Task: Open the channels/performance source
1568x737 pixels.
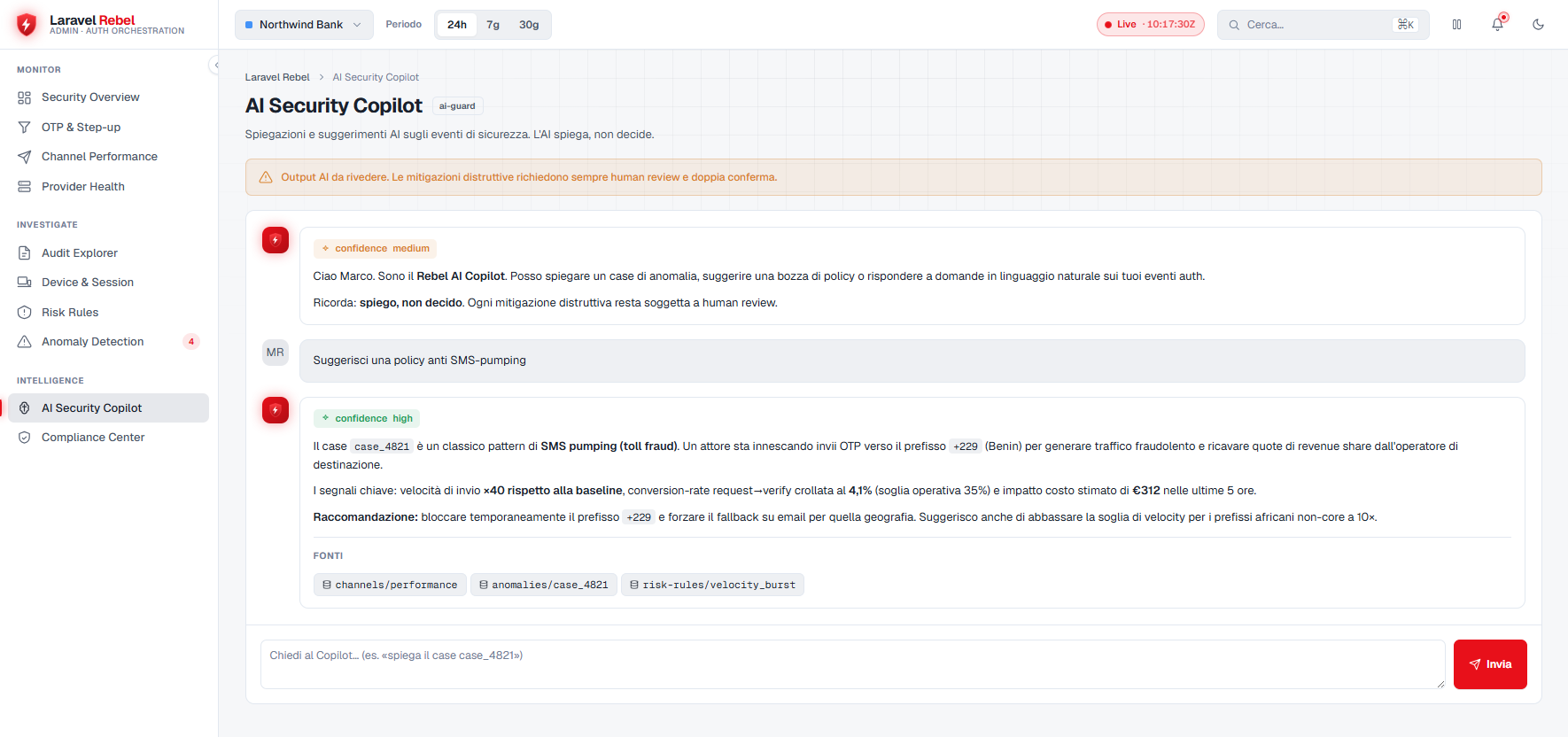Action: [390, 586]
